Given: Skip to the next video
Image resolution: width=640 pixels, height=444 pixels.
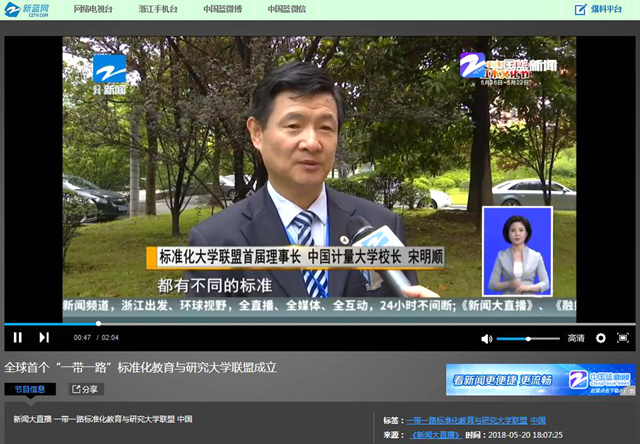Looking at the screenshot, I should click(x=44, y=338).
